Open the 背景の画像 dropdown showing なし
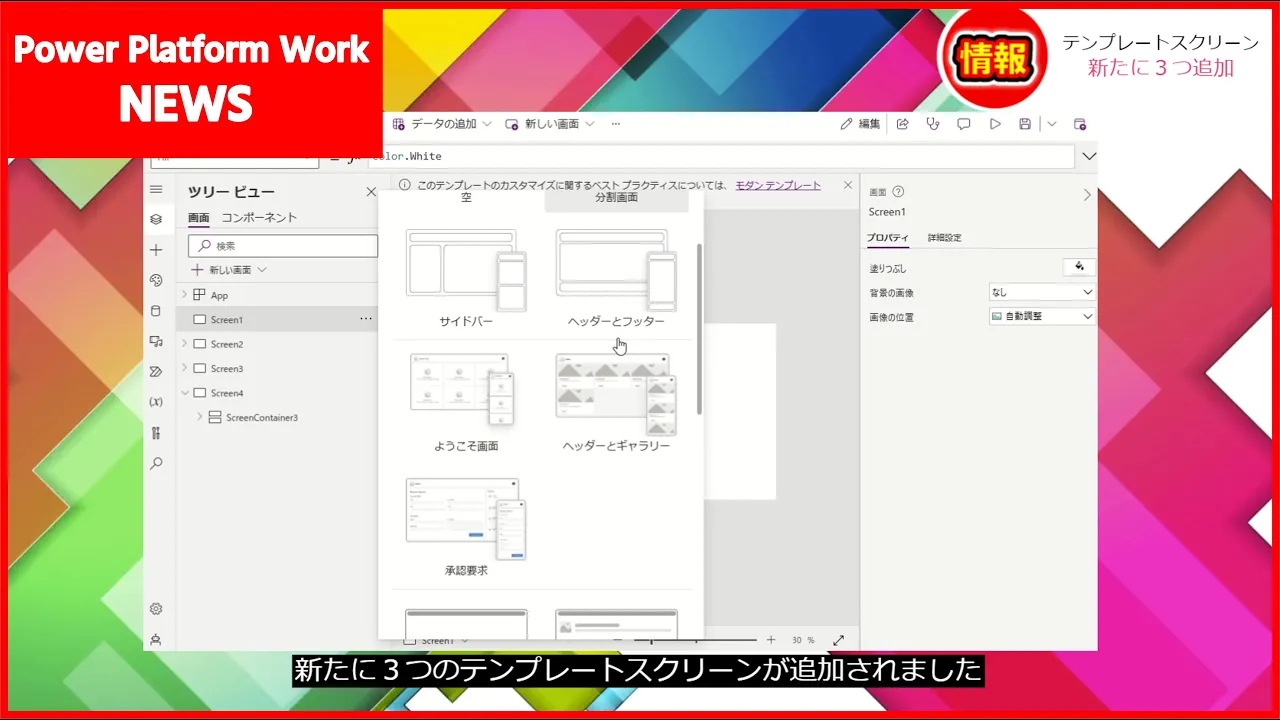1280x720 pixels. tap(1042, 292)
